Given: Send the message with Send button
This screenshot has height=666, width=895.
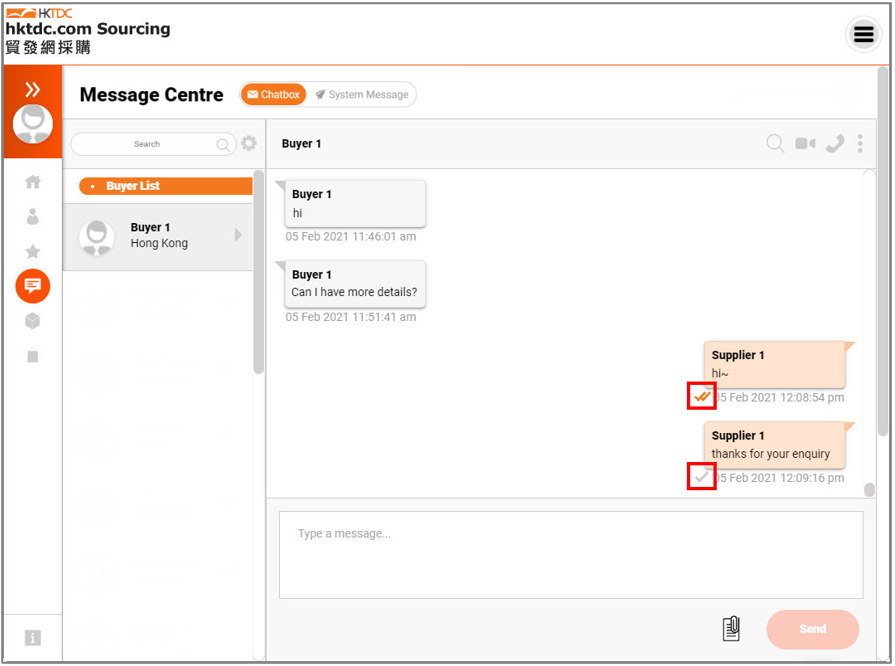Looking at the screenshot, I should pyautogui.click(x=812, y=629).
